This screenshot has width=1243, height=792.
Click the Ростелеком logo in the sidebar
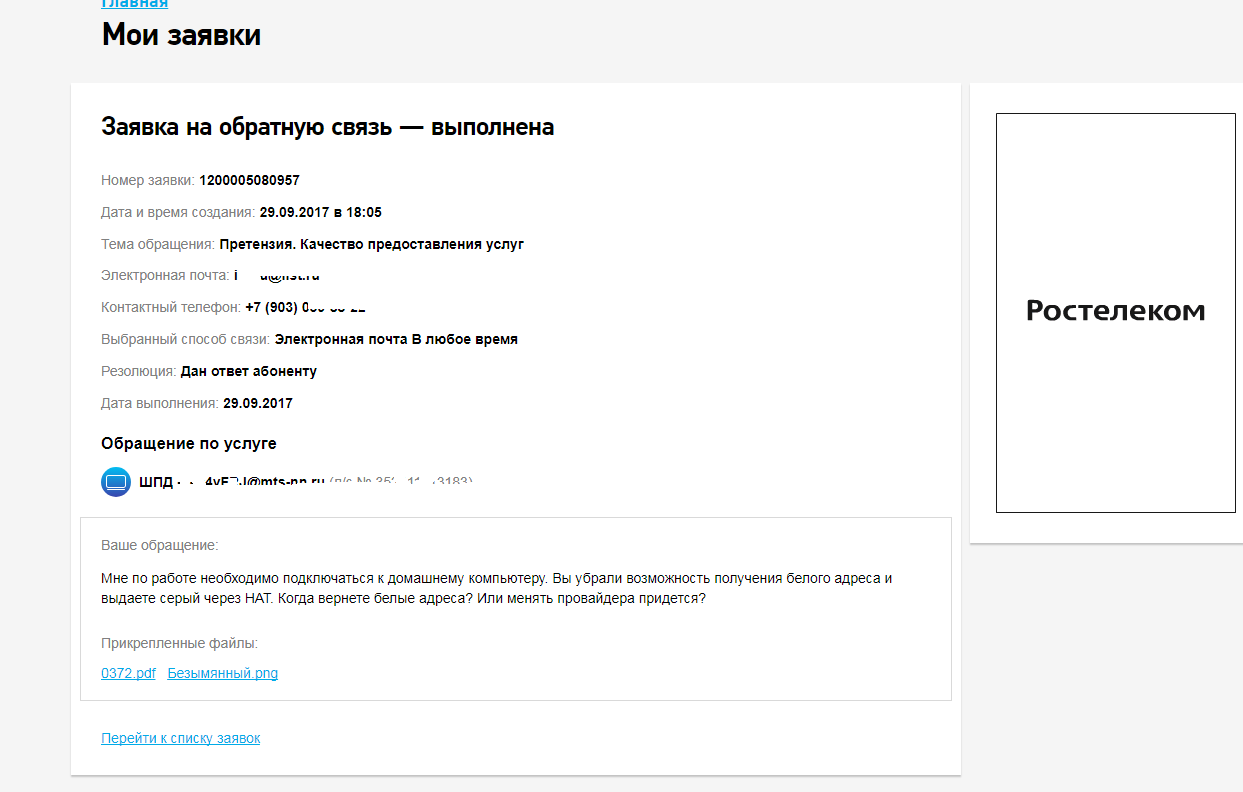click(x=1114, y=311)
